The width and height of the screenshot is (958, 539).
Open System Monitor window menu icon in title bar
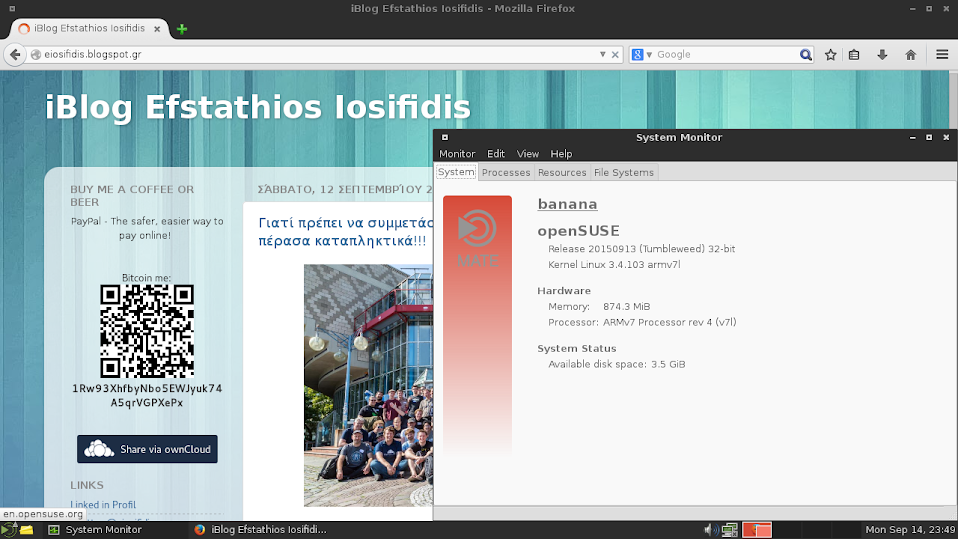[445, 138]
